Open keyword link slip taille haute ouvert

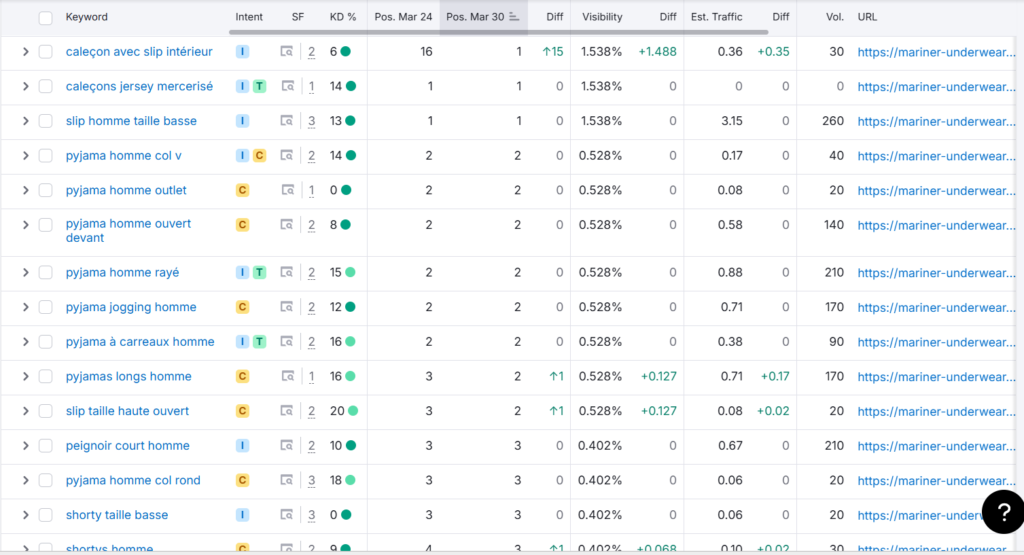(x=127, y=411)
